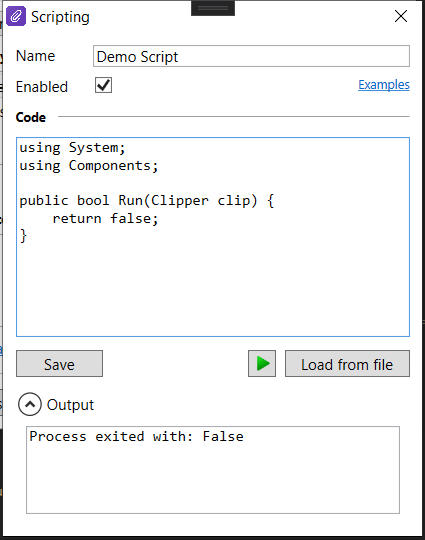Click the Save button
Viewport: 425px width, 540px height.
pyautogui.click(x=59, y=364)
